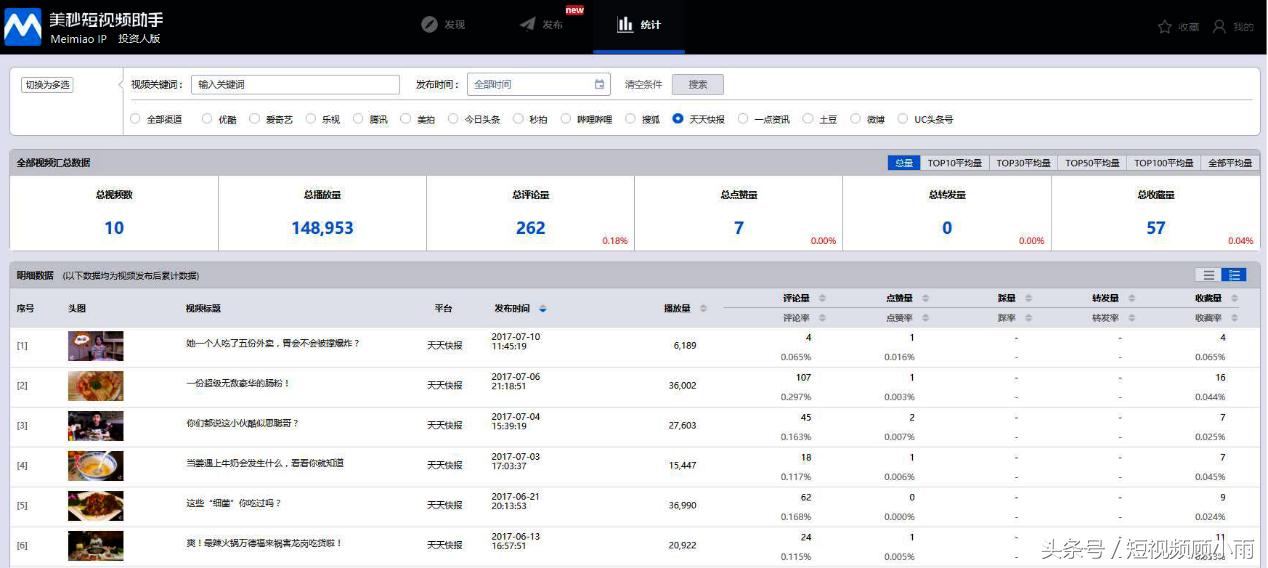
Task: Open thumbnail of video row [2]
Action: (96, 386)
